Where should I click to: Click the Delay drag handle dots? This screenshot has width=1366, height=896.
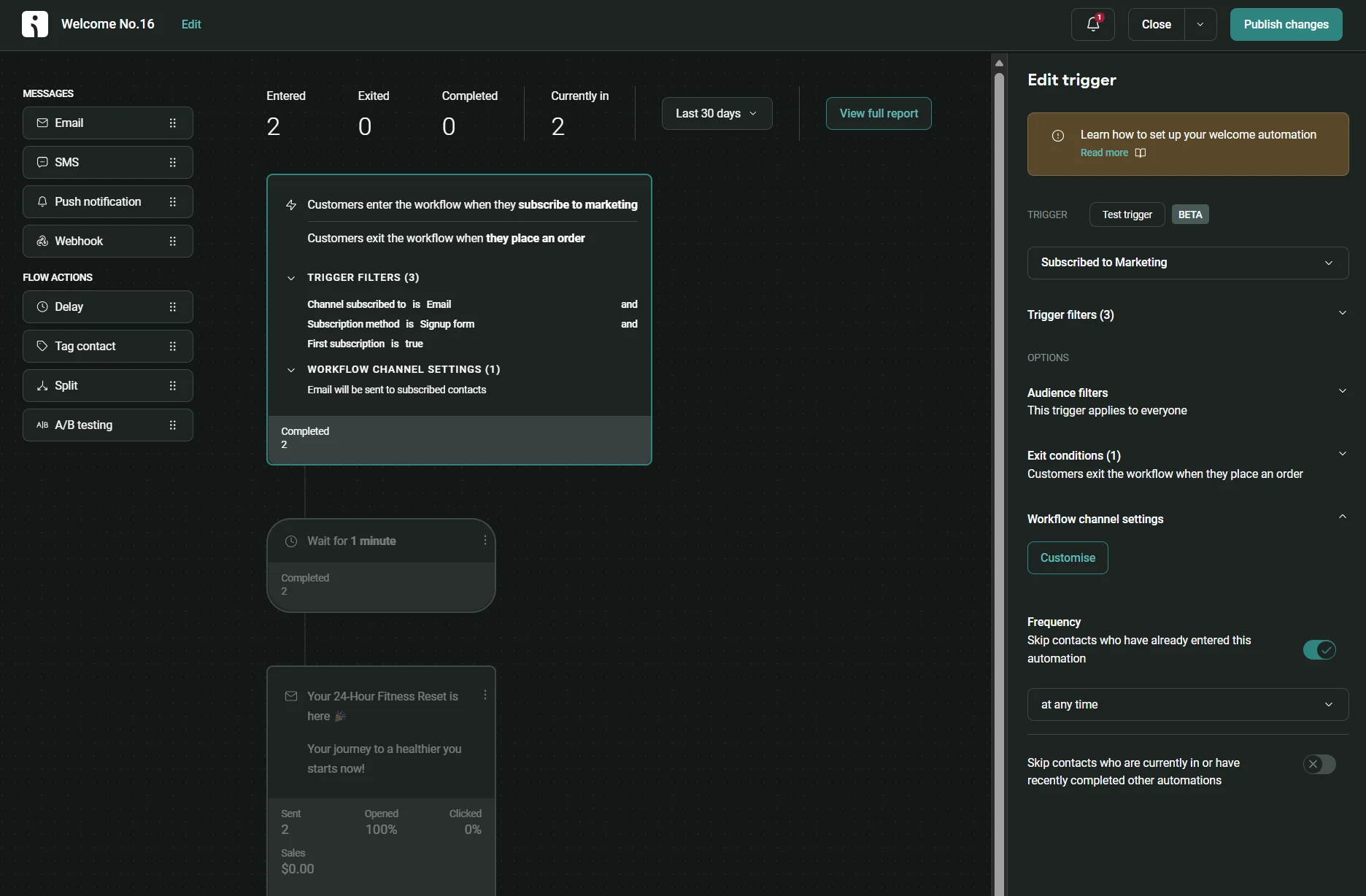pos(173,307)
